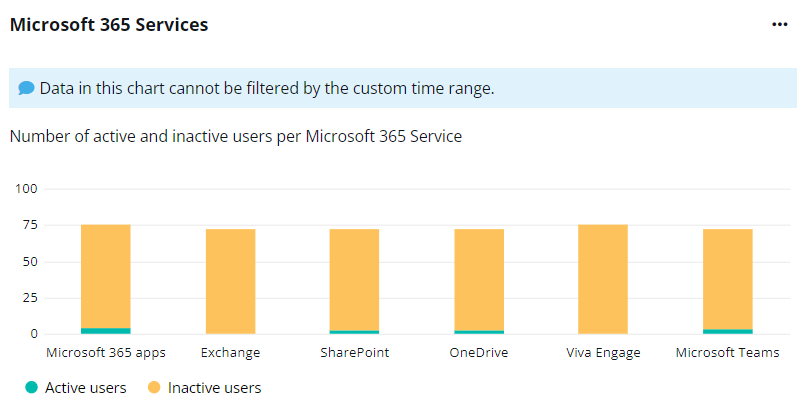
Task: Toggle Inactive users legend entry
Action: pos(204,388)
